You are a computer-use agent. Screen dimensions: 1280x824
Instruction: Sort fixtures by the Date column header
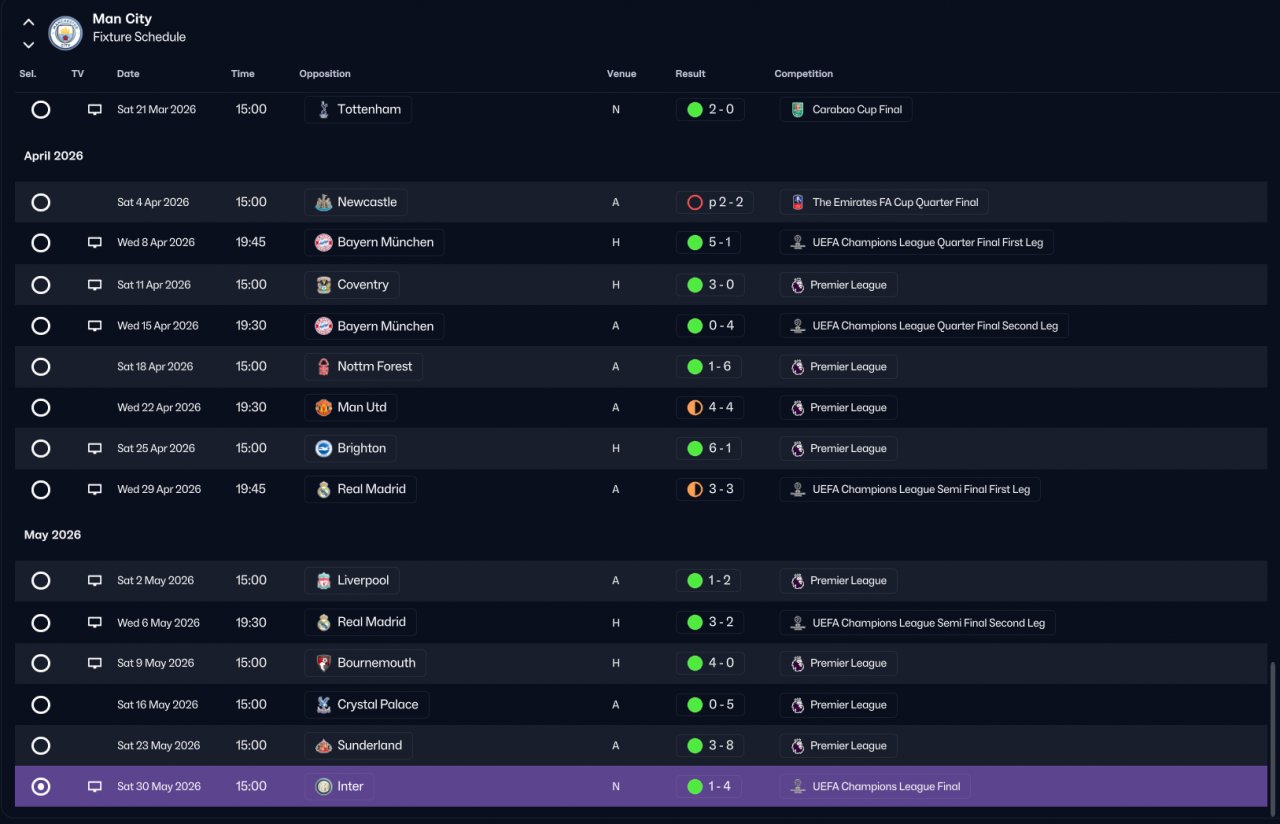pos(128,74)
